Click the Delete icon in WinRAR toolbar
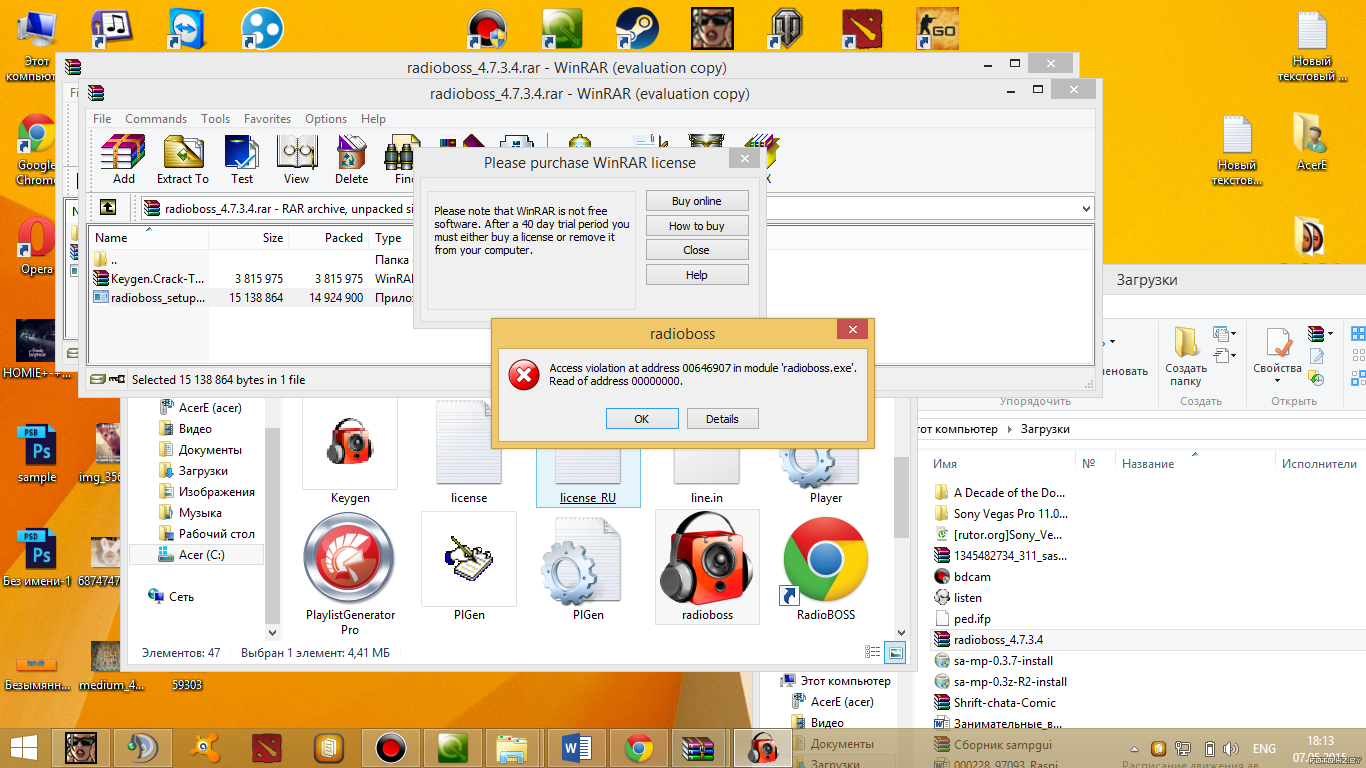The width and height of the screenshot is (1366, 768). (351, 160)
